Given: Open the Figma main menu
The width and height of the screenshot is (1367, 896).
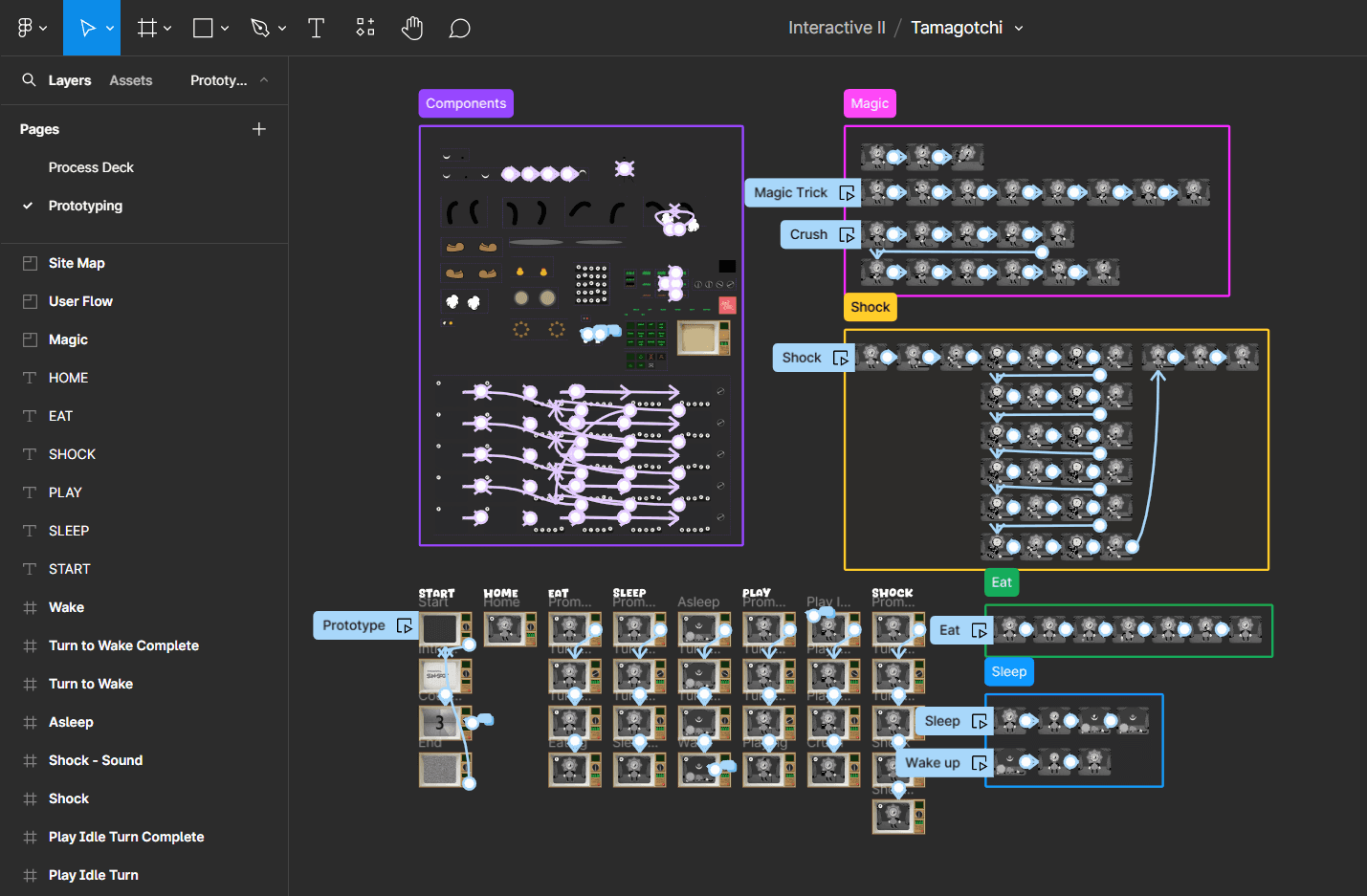Looking at the screenshot, I should coord(26,28).
